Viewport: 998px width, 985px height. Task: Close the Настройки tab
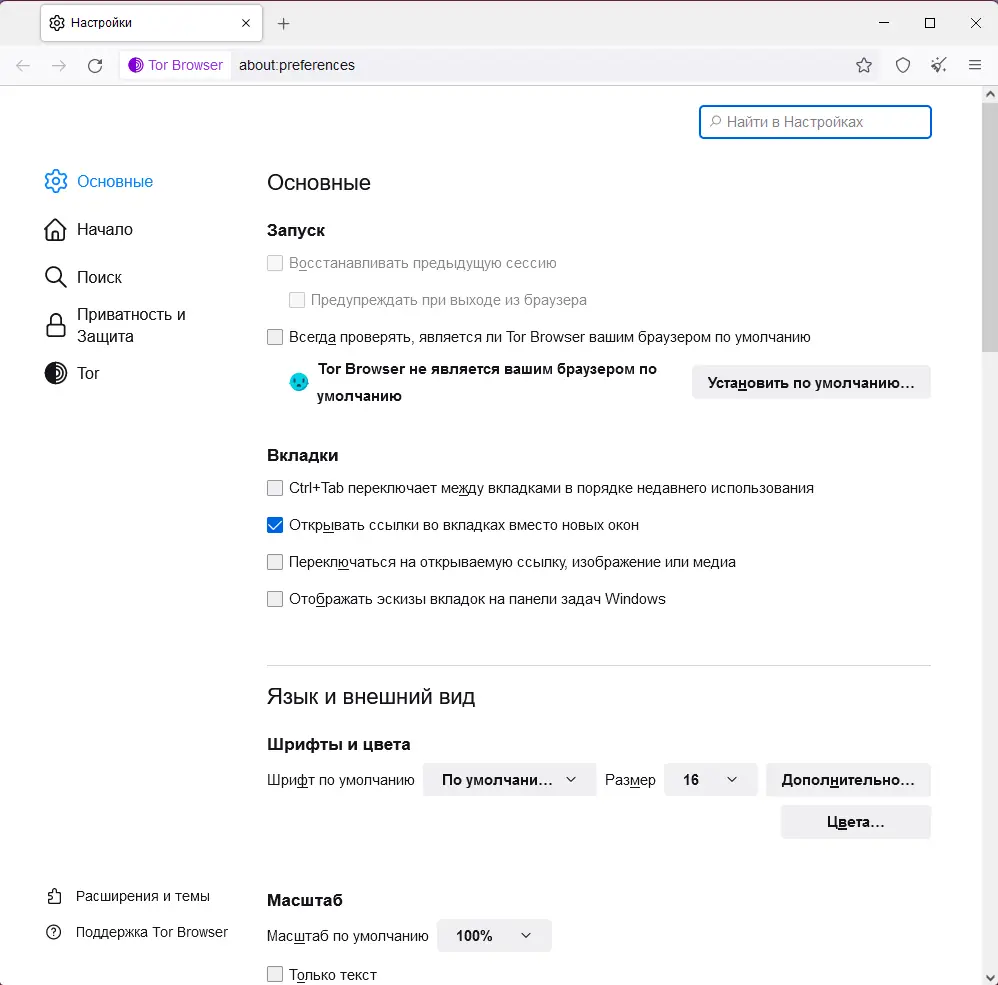[246, 23]
